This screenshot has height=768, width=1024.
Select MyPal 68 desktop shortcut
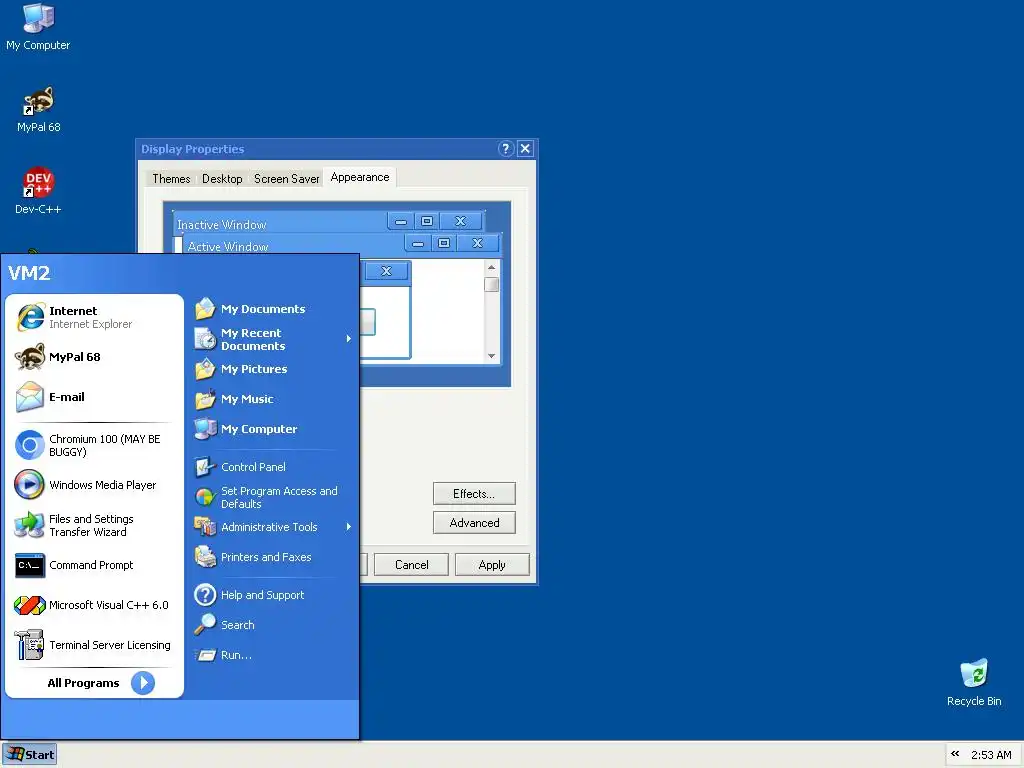click(x=38, y=110)
